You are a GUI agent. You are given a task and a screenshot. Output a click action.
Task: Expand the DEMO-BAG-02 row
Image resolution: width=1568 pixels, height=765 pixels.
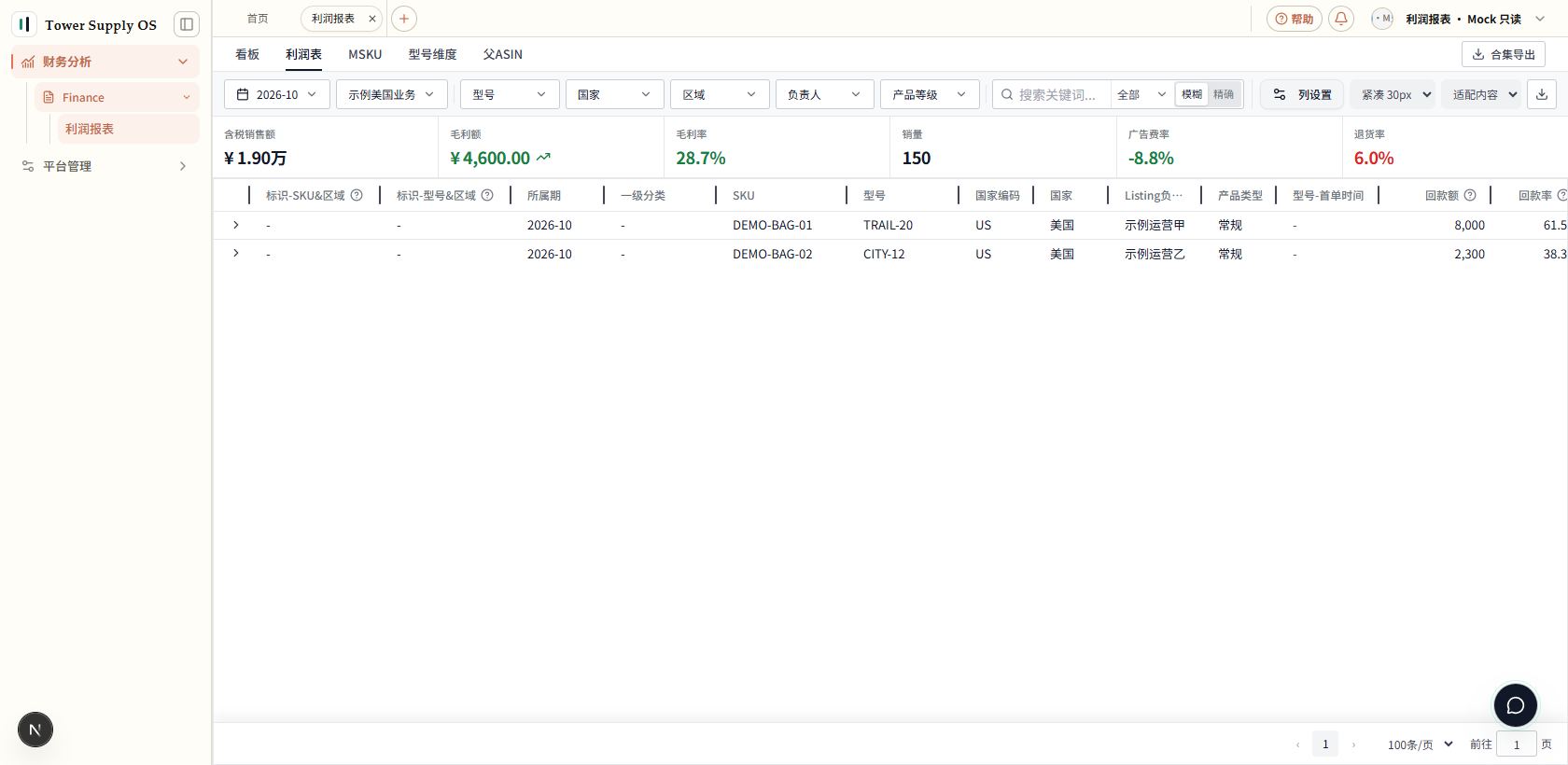[x=236, y=253]
